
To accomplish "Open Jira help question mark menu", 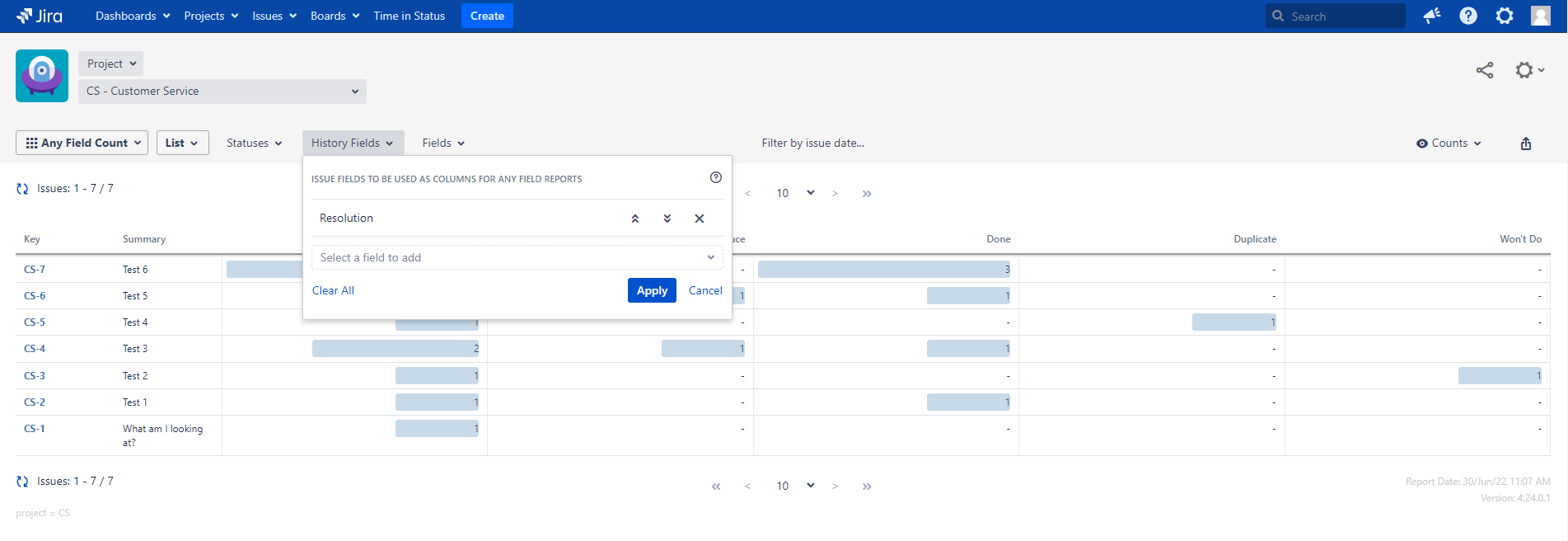I will tap(1468, 16).
